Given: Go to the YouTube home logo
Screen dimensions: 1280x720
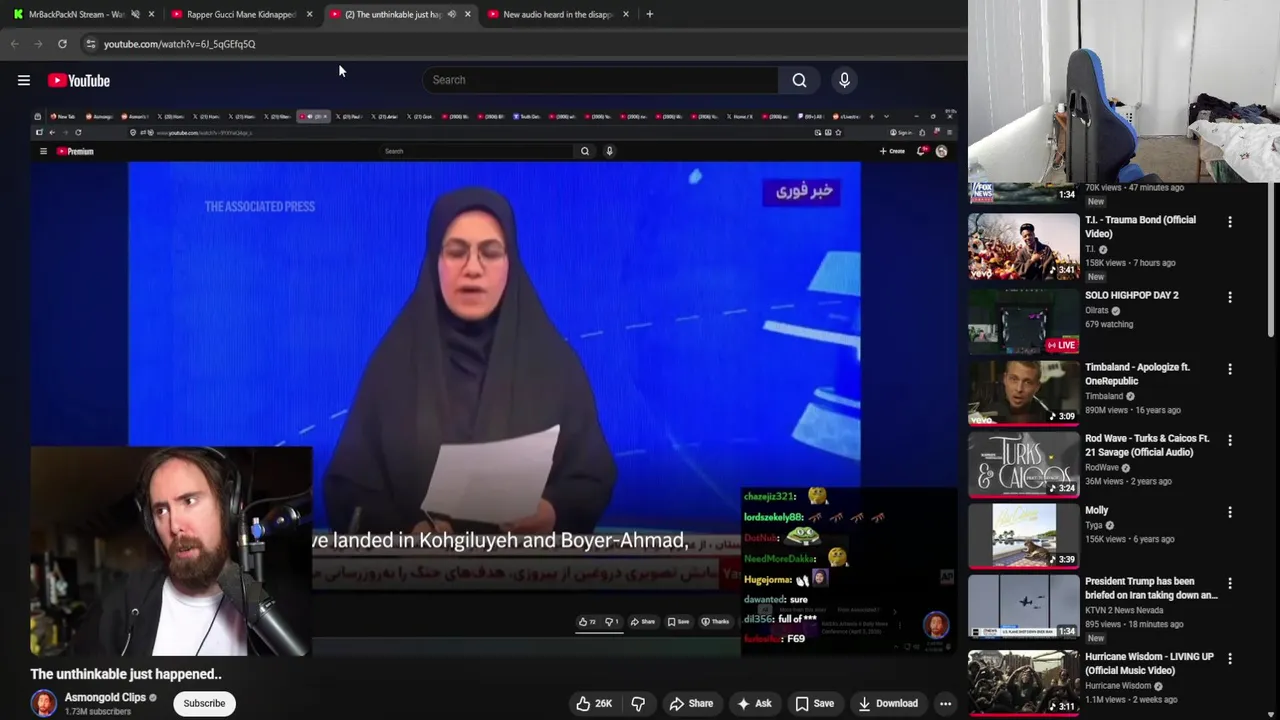Looking at the screenshot, I should coord(79,81).
